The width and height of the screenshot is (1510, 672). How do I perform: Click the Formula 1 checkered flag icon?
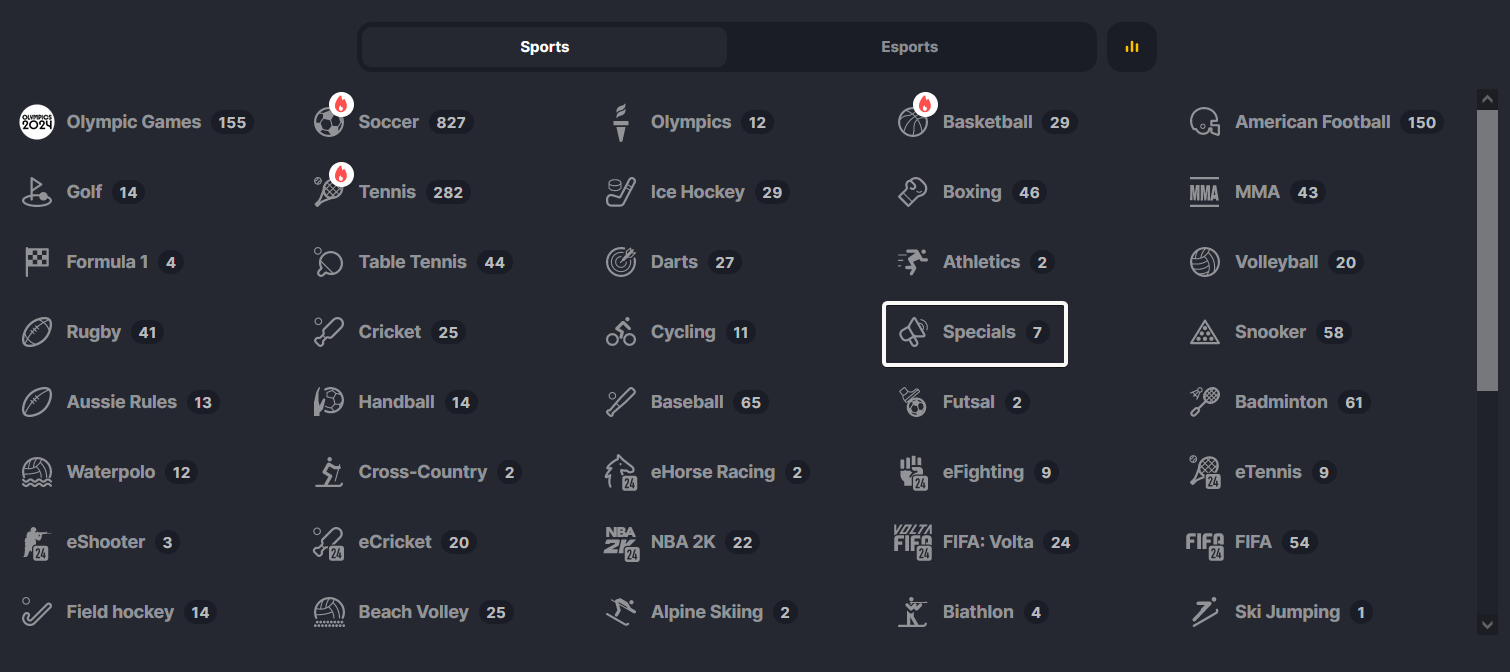pos(37,262)
